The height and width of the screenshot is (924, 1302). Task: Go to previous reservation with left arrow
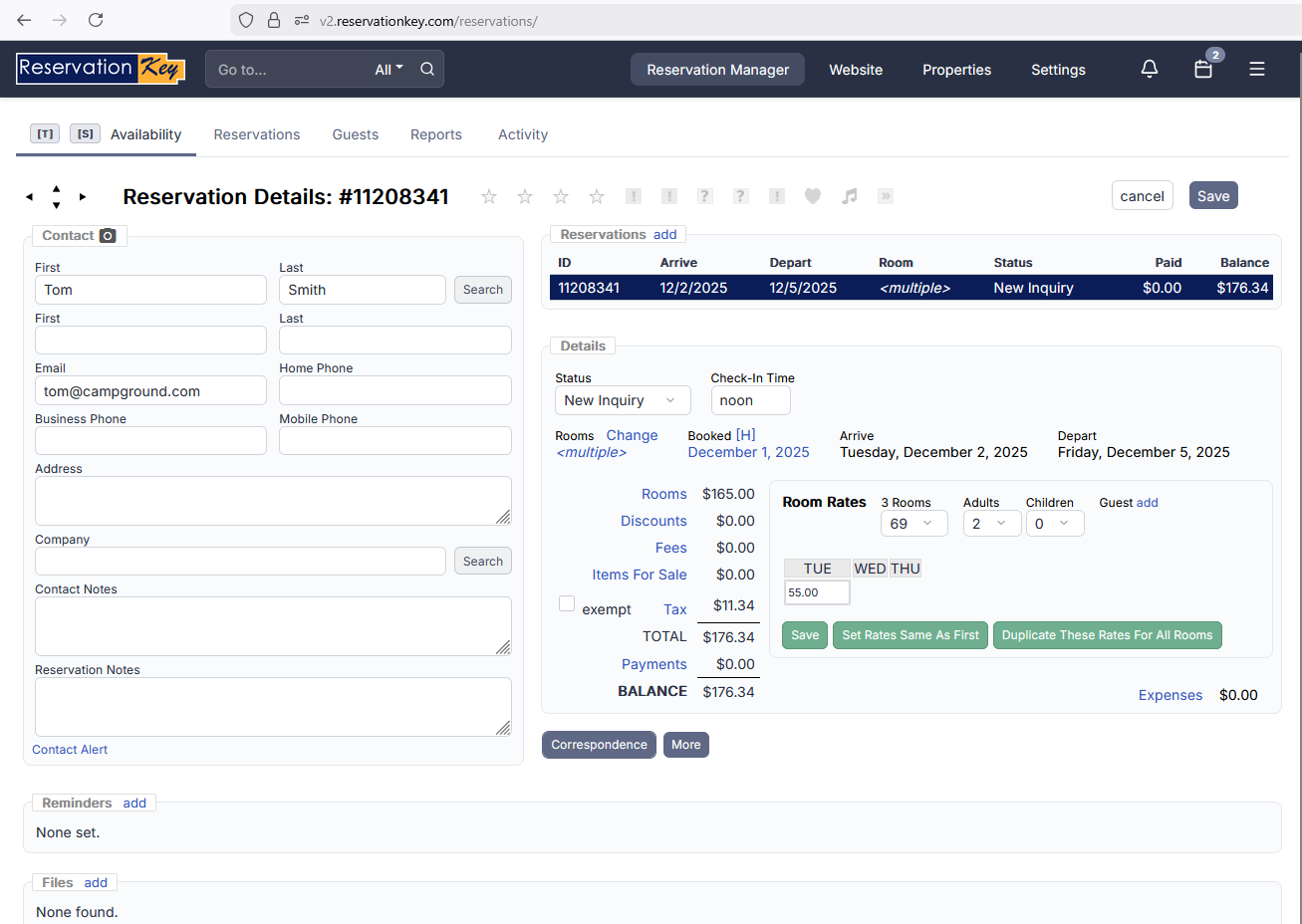pos(30,197)
